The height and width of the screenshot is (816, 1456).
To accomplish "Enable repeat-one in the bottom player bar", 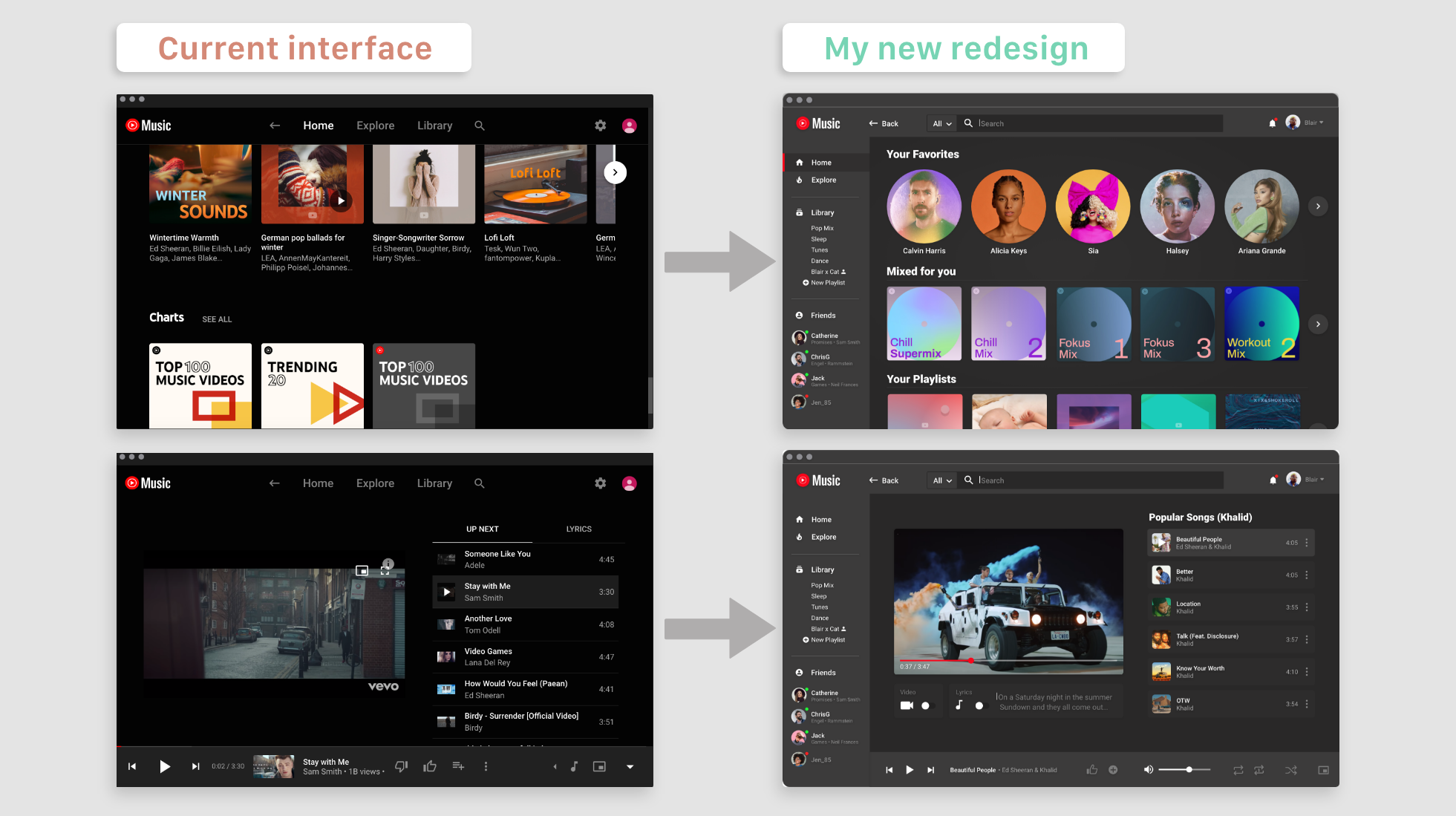I will tap(1259, 770).
